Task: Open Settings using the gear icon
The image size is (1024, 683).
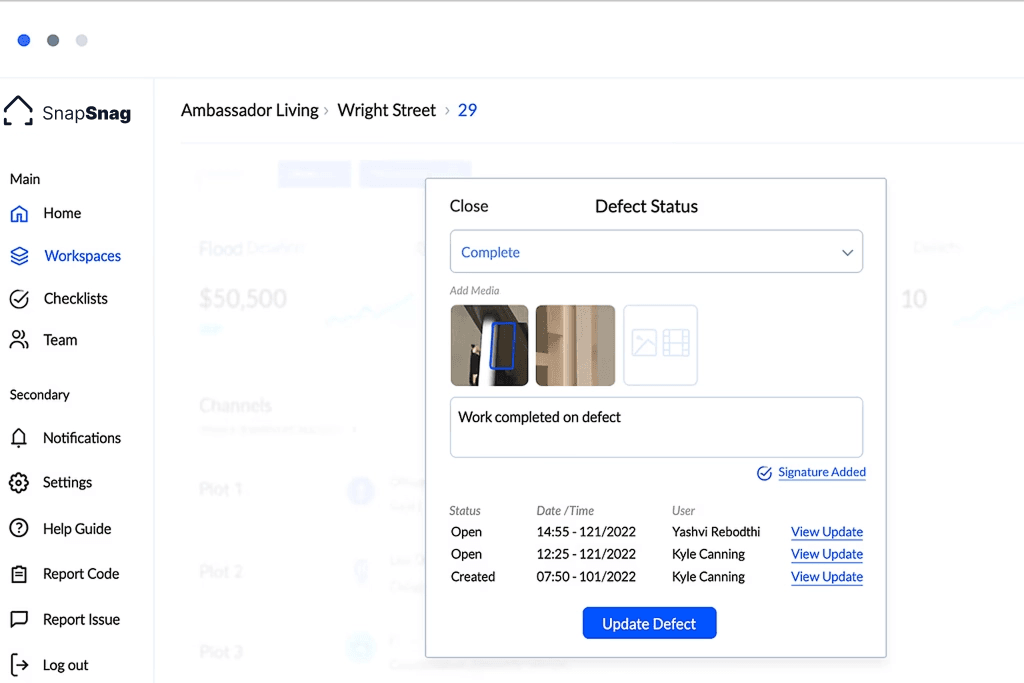Action: click(x=19, y=482)
